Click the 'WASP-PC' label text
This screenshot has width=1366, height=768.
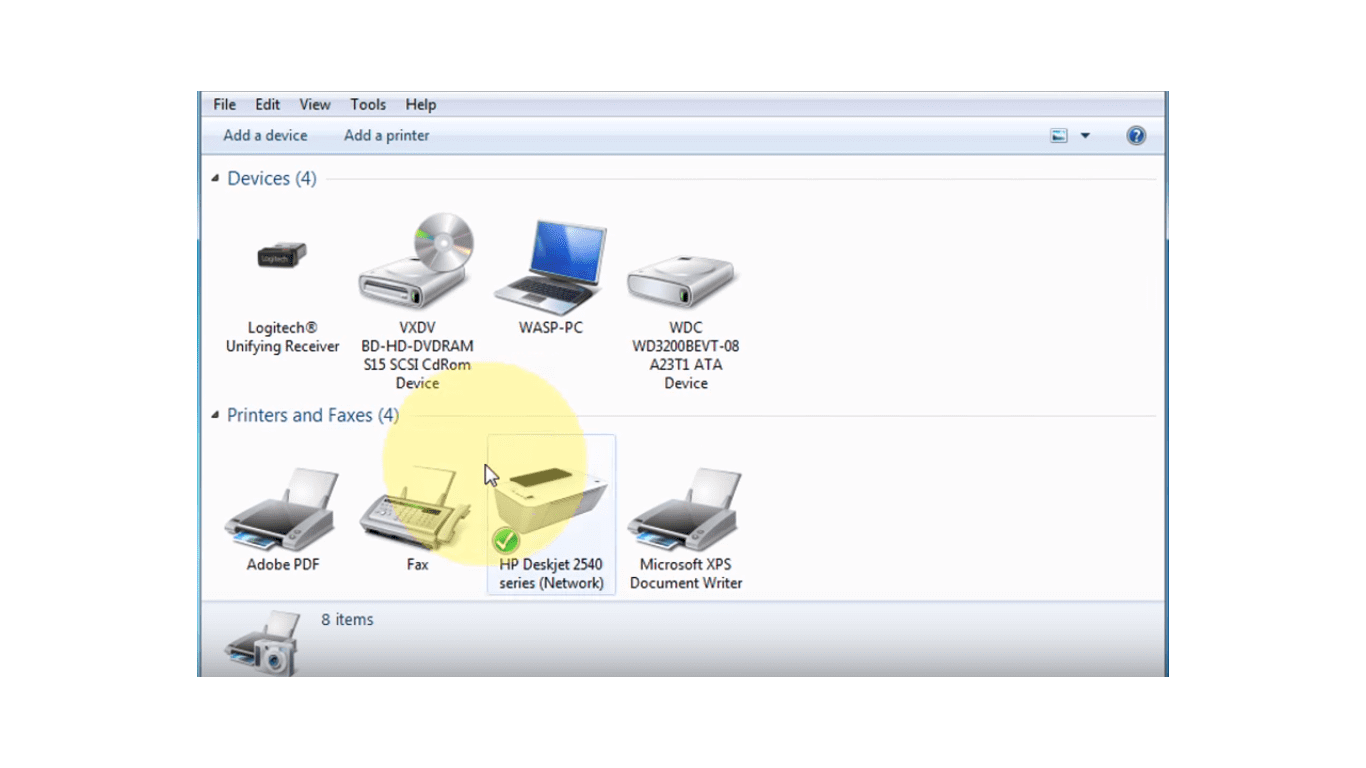coord(551,327)
